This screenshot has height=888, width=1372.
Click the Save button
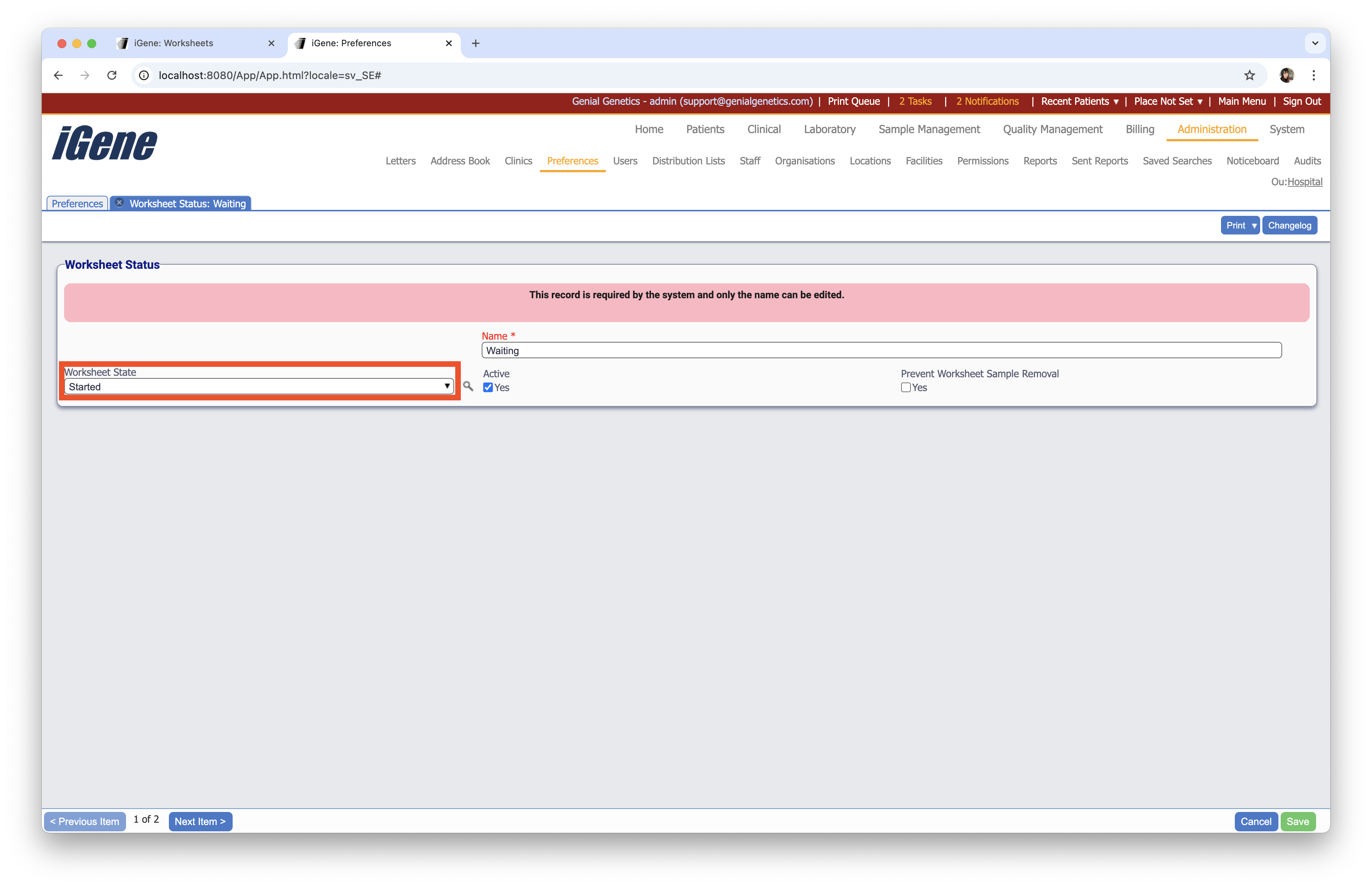pos(1298,821)
